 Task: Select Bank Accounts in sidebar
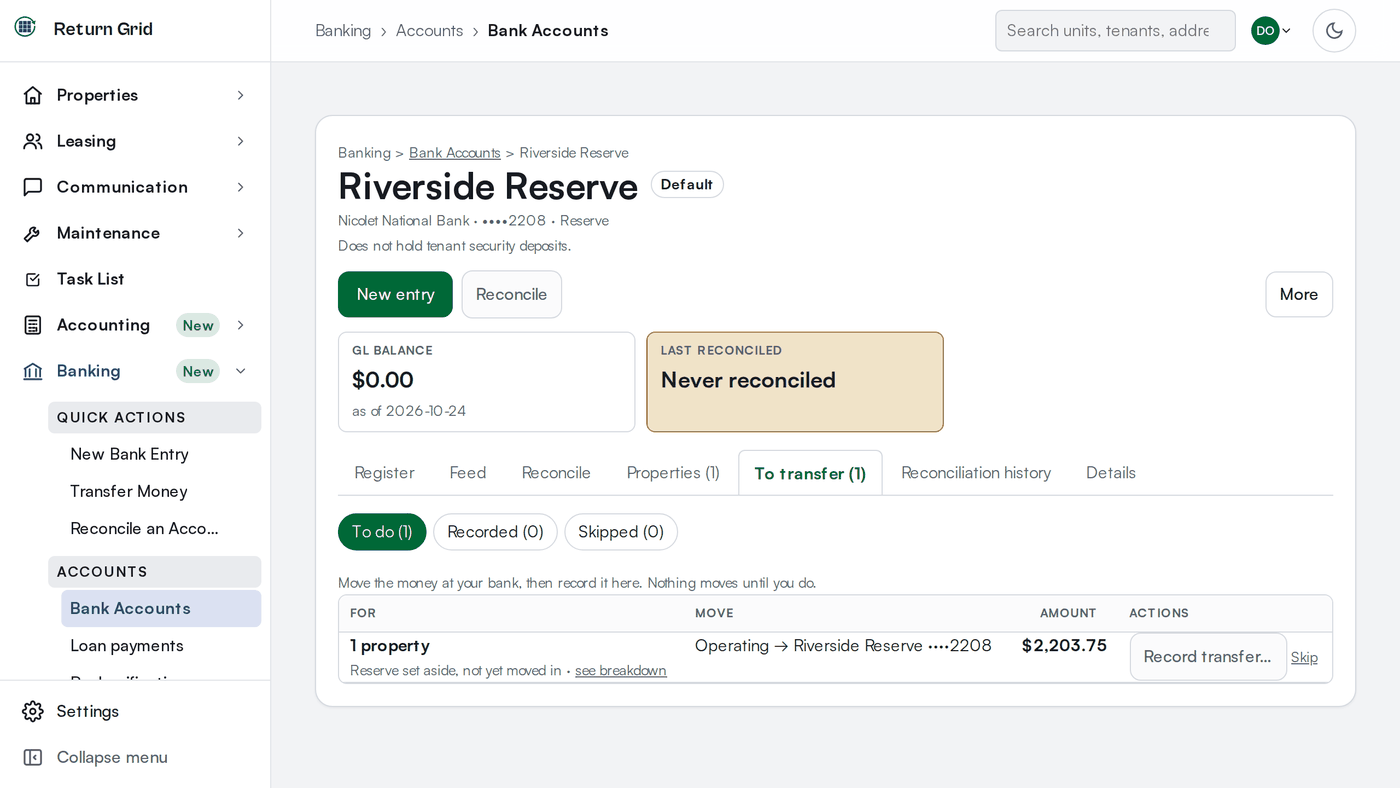pos(161,608)
